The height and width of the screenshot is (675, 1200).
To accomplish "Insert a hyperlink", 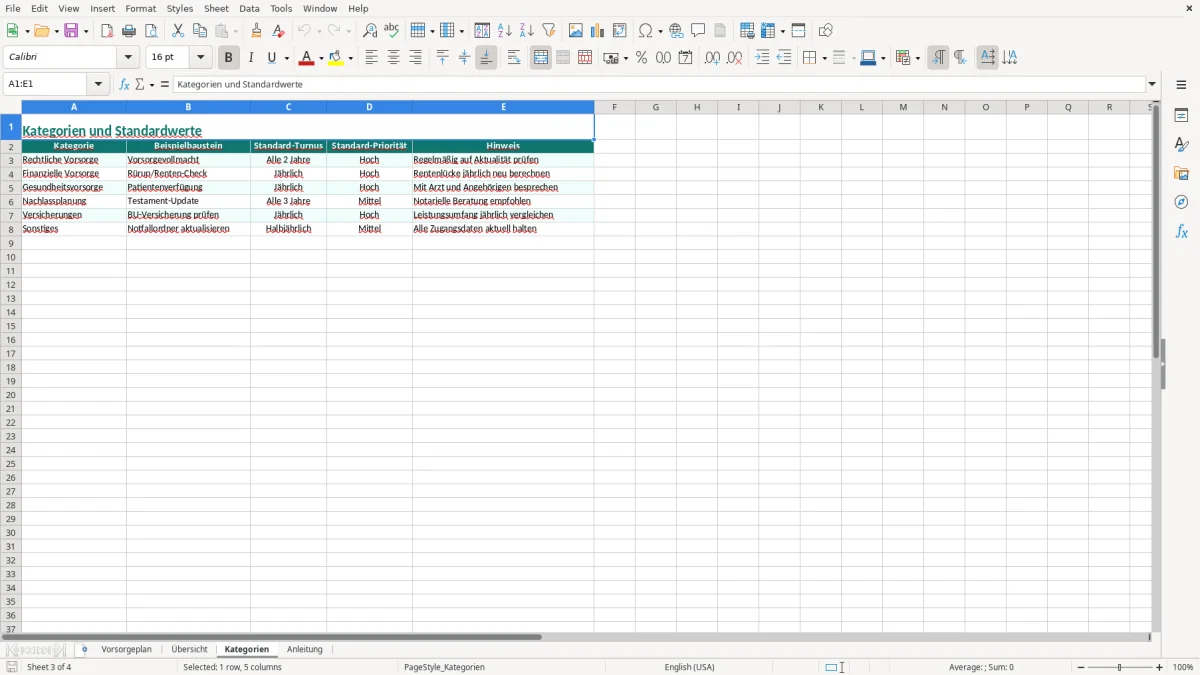I will pyautogui.click(x=676, y=31).
